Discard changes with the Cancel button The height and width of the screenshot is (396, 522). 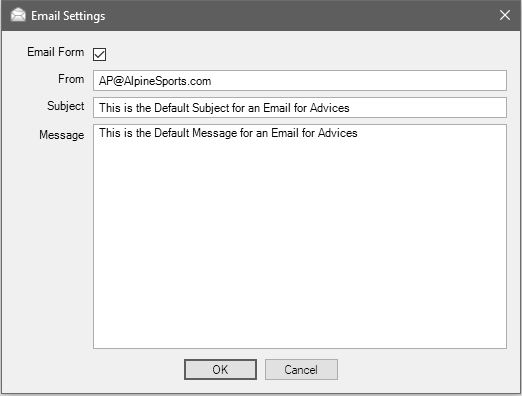(x=301, y=369)
